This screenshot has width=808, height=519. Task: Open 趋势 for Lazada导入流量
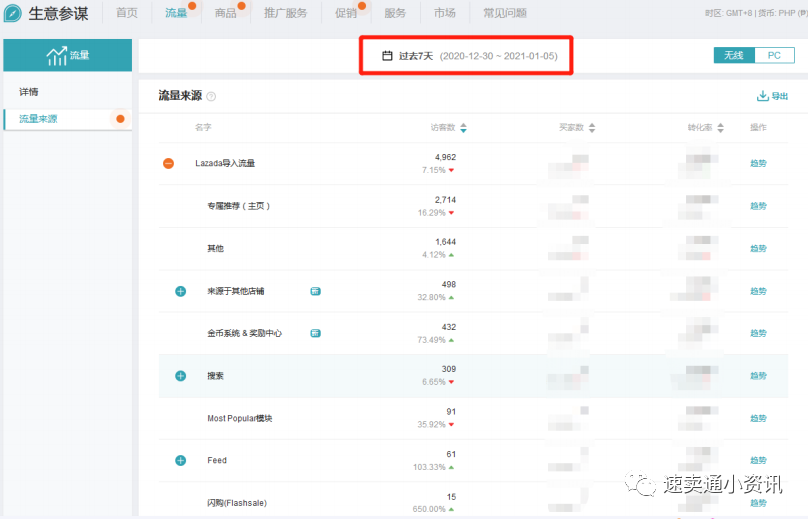point(758,163)
